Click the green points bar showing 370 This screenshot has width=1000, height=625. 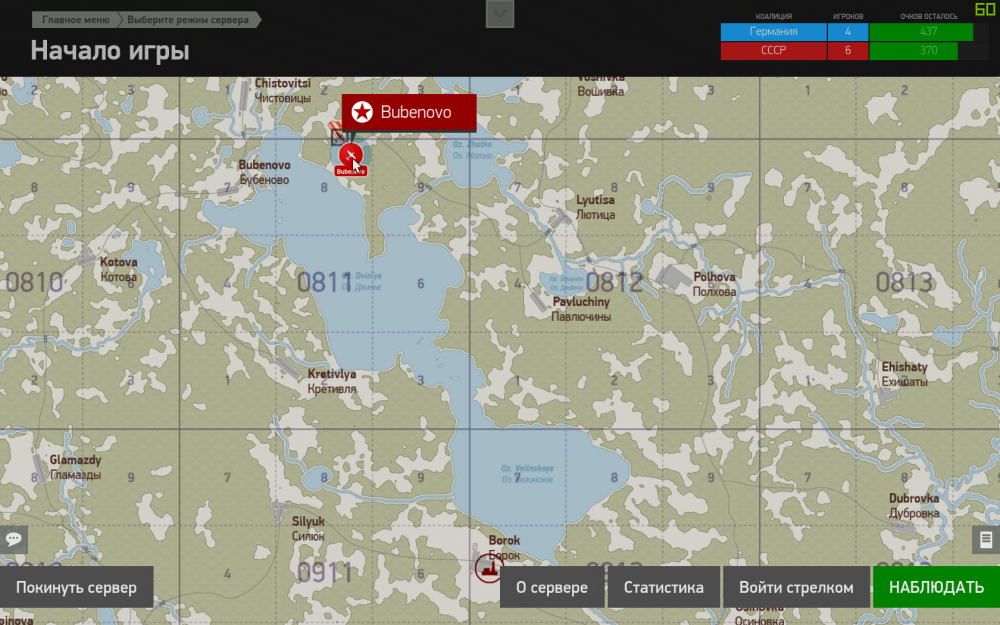coord(917,49)
